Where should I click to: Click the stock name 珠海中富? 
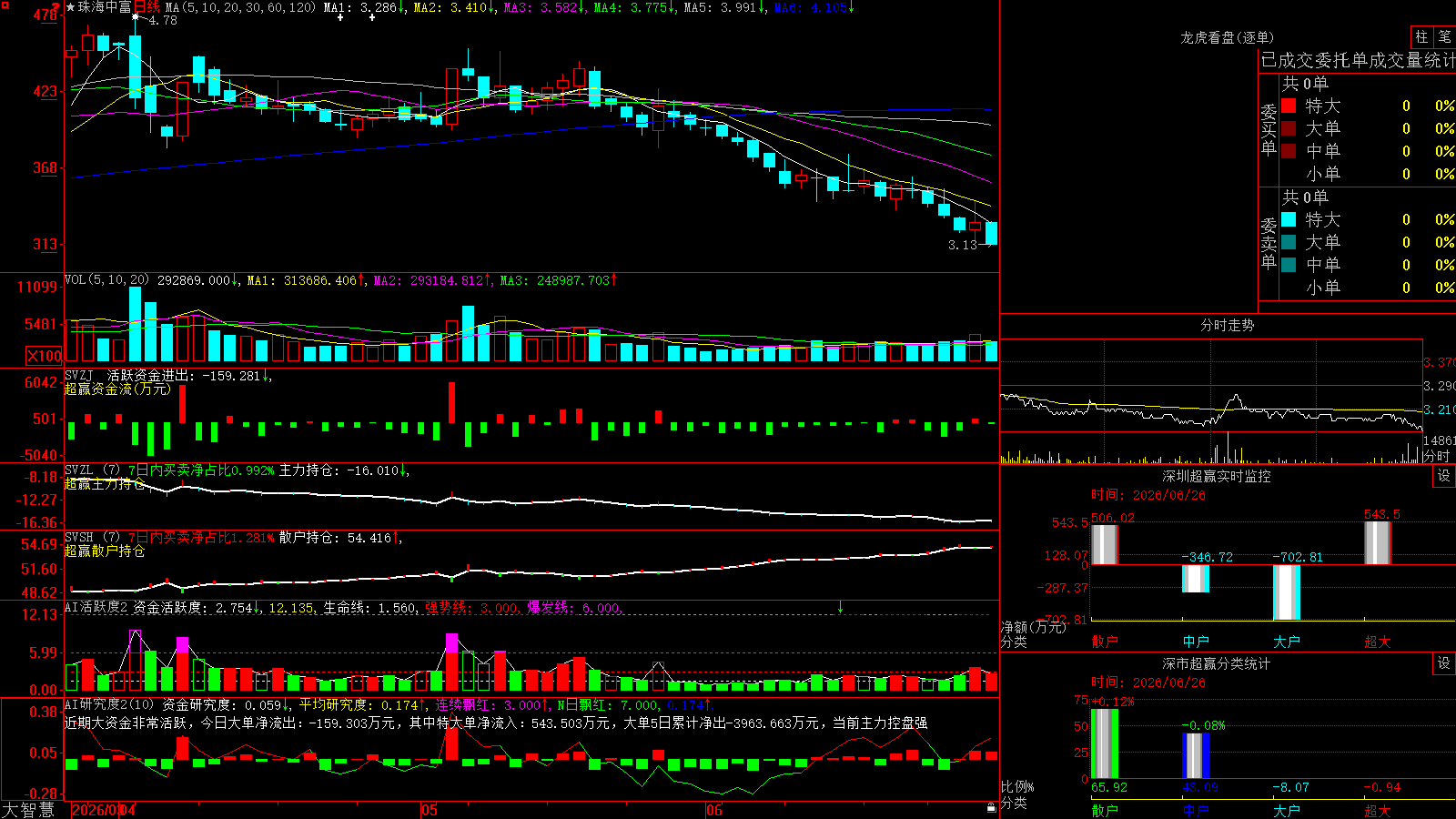pyautogui.click(x=105, y=7)
